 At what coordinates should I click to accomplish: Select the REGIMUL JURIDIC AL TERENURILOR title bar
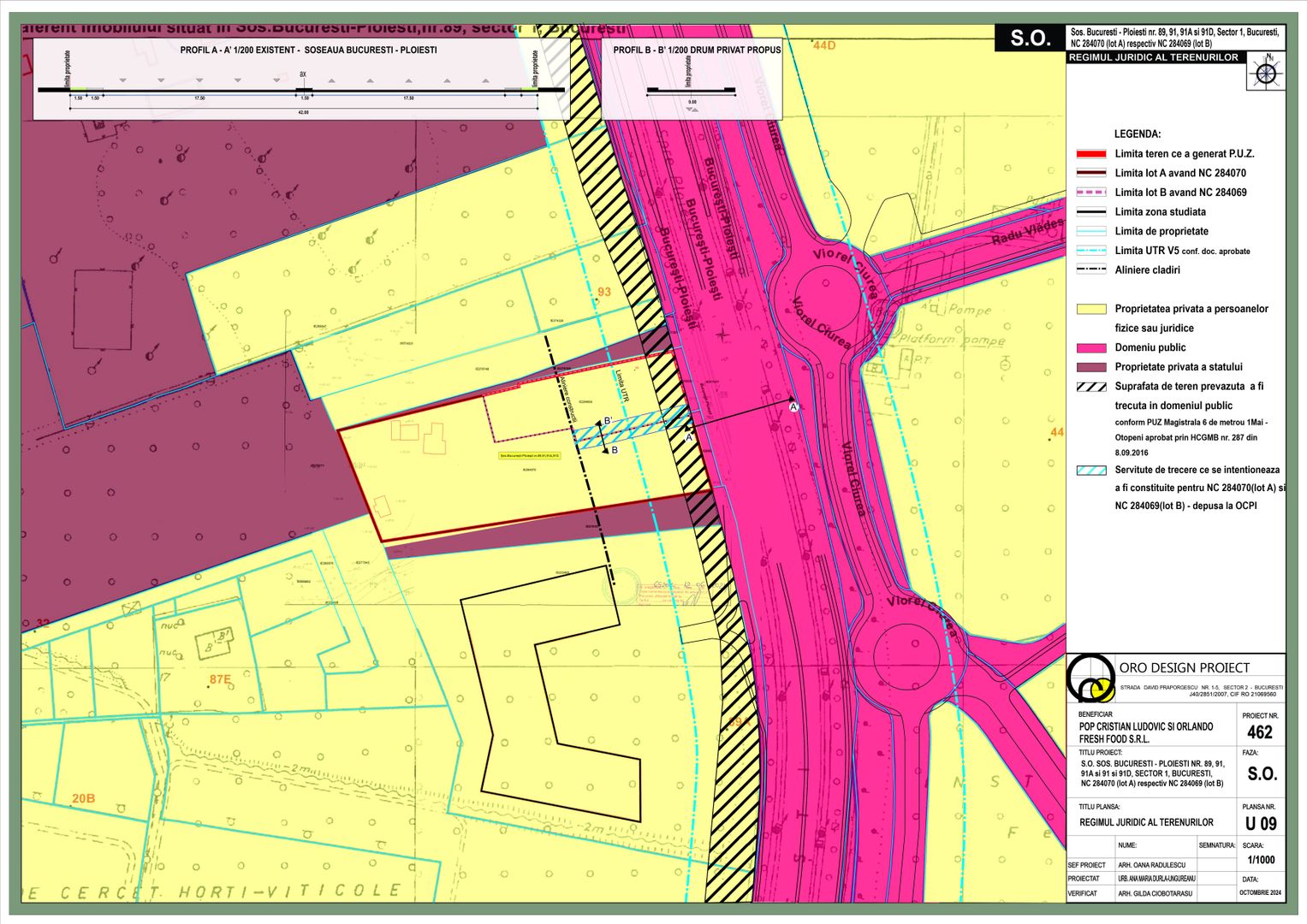tap(1155, 58)
